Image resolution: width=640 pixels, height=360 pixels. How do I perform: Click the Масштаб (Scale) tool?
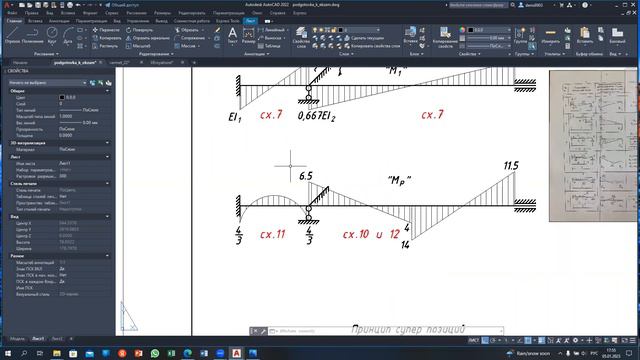click(x=138, y=46)
